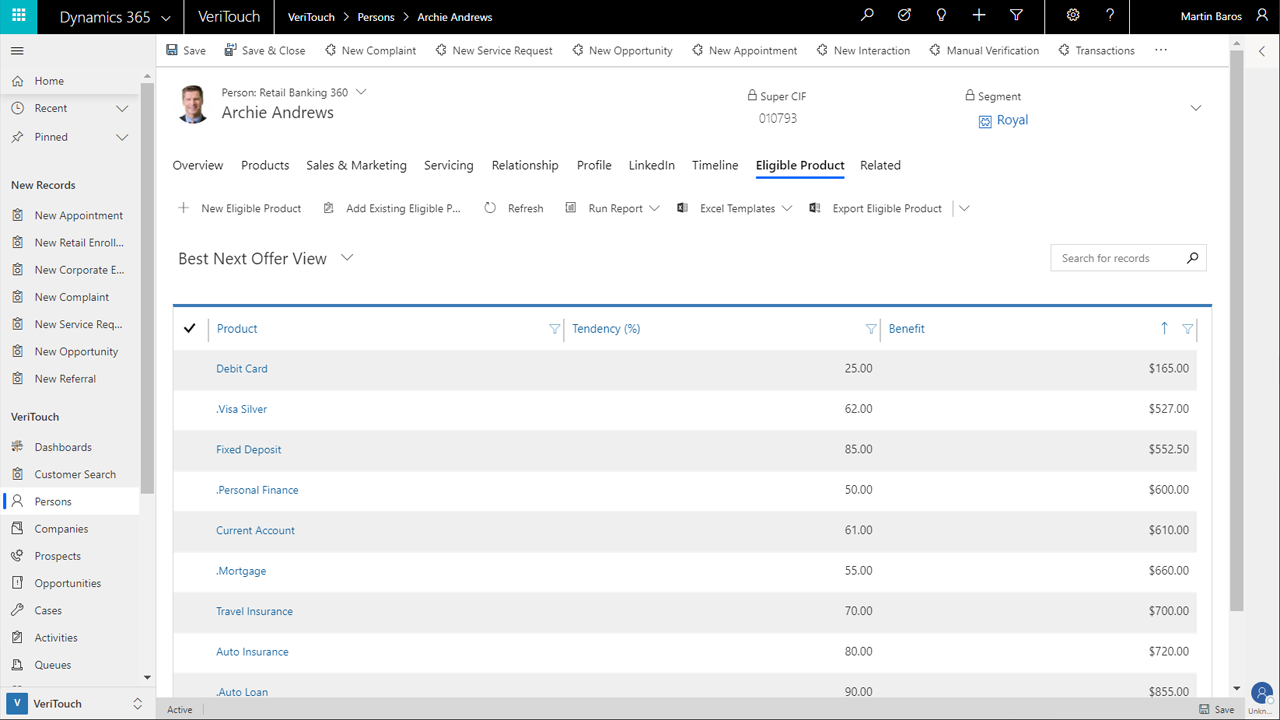Screen dimensions: 1280x720
Task: Click the advanced find funnel icon
Action: (1016, 16)
